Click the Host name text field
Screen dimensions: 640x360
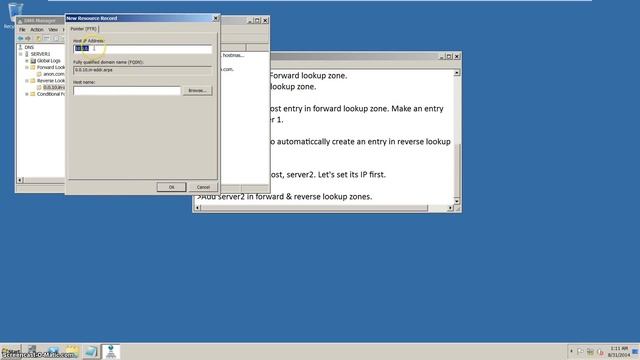point(127,91)
